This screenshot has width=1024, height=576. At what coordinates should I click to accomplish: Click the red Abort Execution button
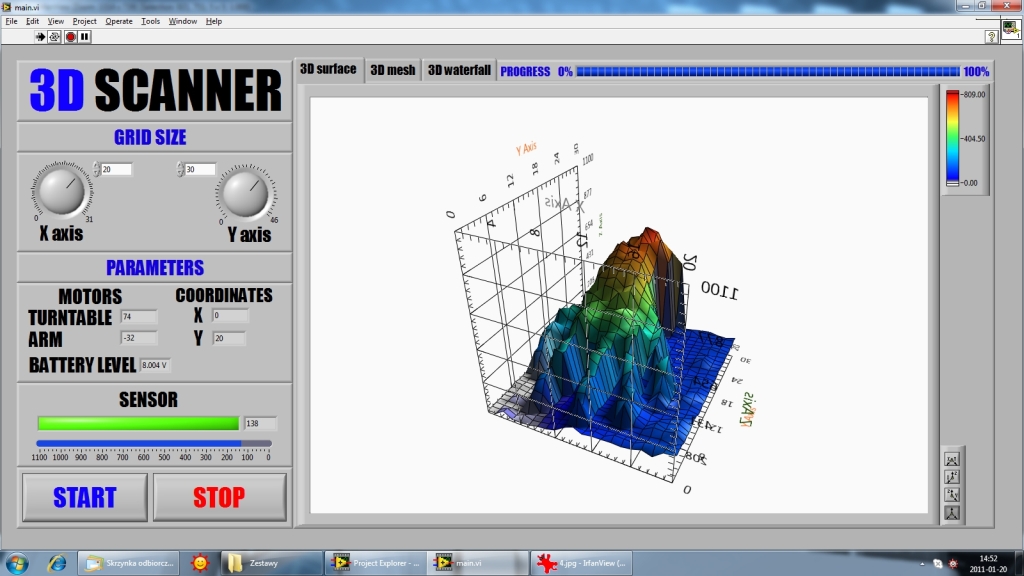[x=71, y=37]
